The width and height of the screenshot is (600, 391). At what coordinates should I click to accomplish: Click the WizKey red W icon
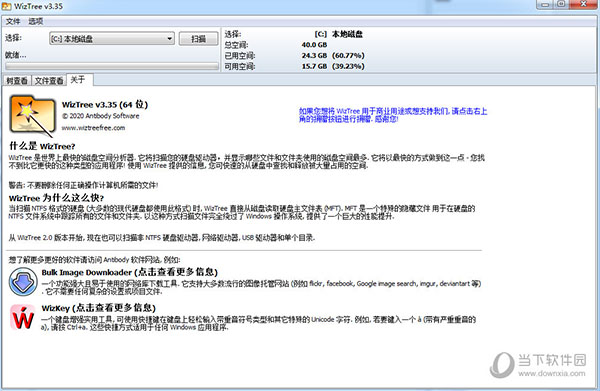tap(23, 318)
